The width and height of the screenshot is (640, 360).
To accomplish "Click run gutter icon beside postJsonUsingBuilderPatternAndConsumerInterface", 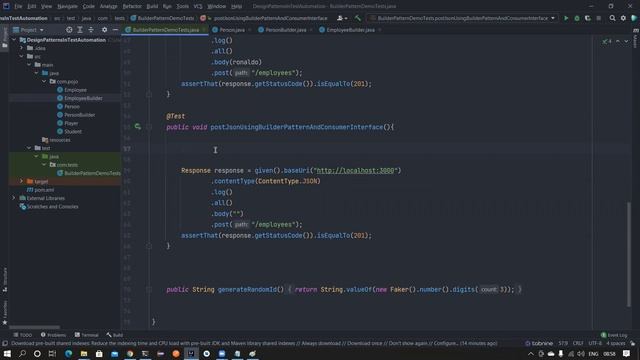I will pos(138,127).
